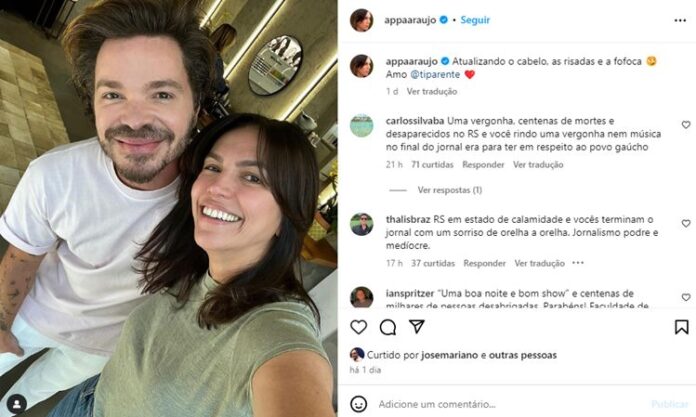Like thalisbraz's comment heart
The height and width of the screenshot is (417, 696).
tap(686, 223)
